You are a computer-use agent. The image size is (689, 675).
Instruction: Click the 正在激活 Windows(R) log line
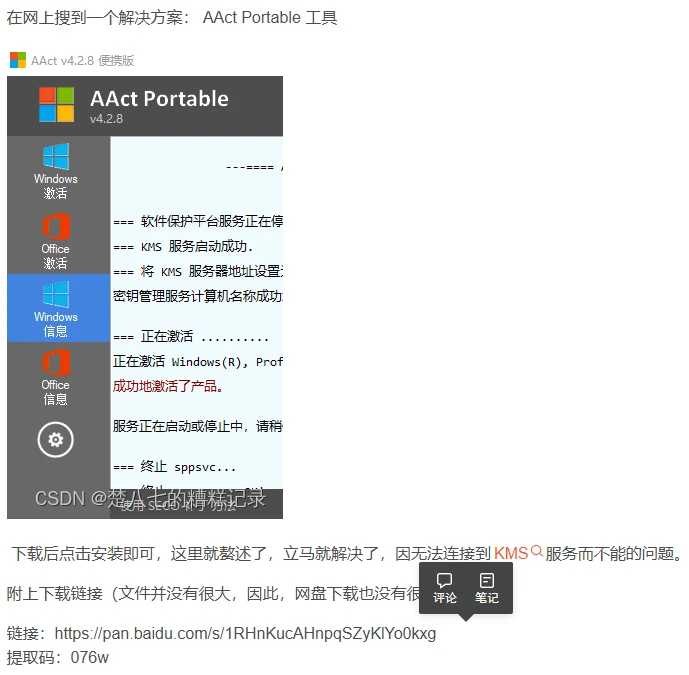tap(198, 362)
